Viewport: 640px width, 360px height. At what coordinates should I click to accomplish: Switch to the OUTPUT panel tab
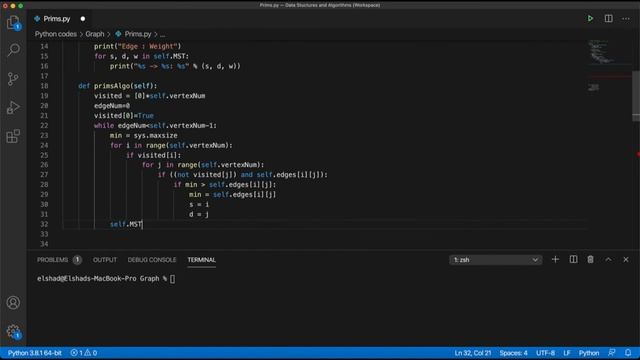pyautogui.click(x=105, y=260)
